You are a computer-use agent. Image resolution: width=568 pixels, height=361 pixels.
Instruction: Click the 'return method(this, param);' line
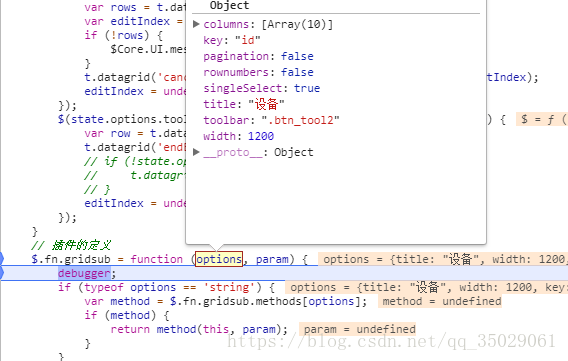tap(199, 329)
